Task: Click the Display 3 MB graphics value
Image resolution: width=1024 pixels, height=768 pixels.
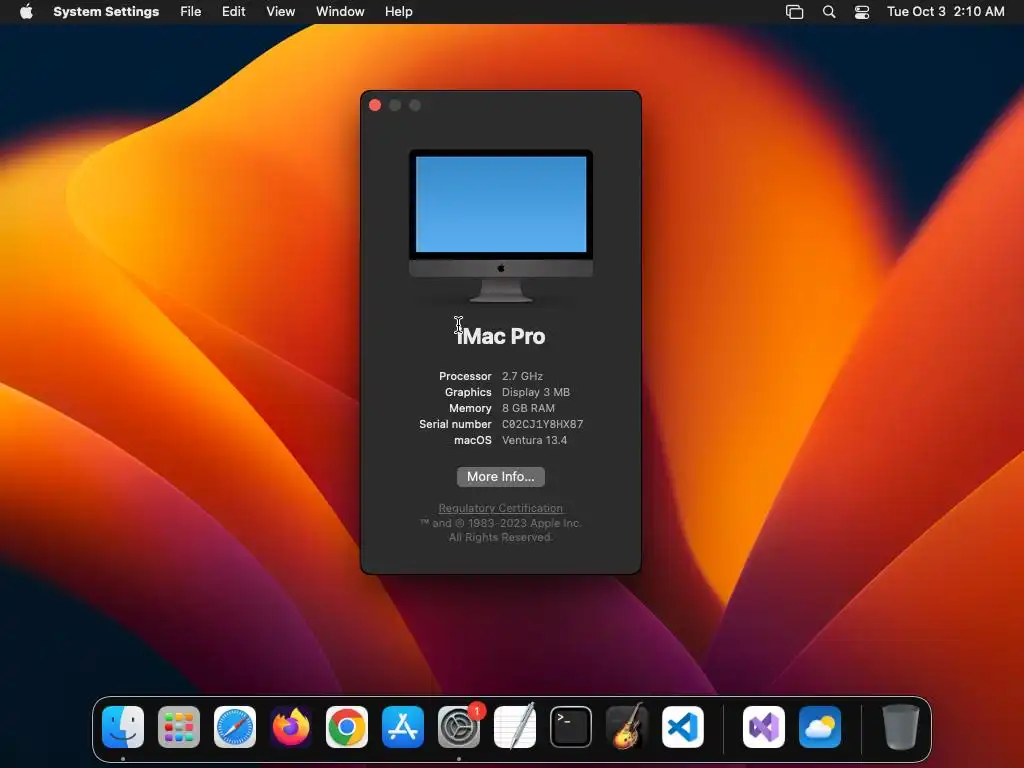Action: point(536,392)
